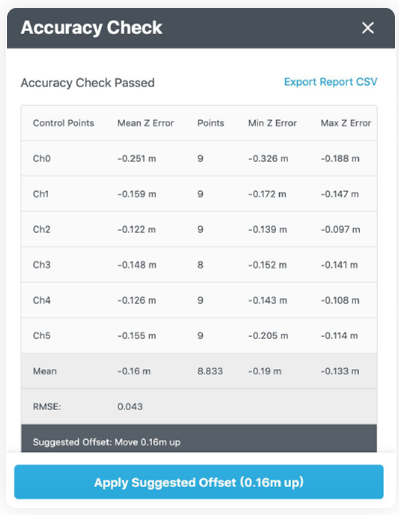This screenshot has width=399, height=515.
Task: Click Ch0 mean Z error value -0.251 m
Action: [137, 159]
